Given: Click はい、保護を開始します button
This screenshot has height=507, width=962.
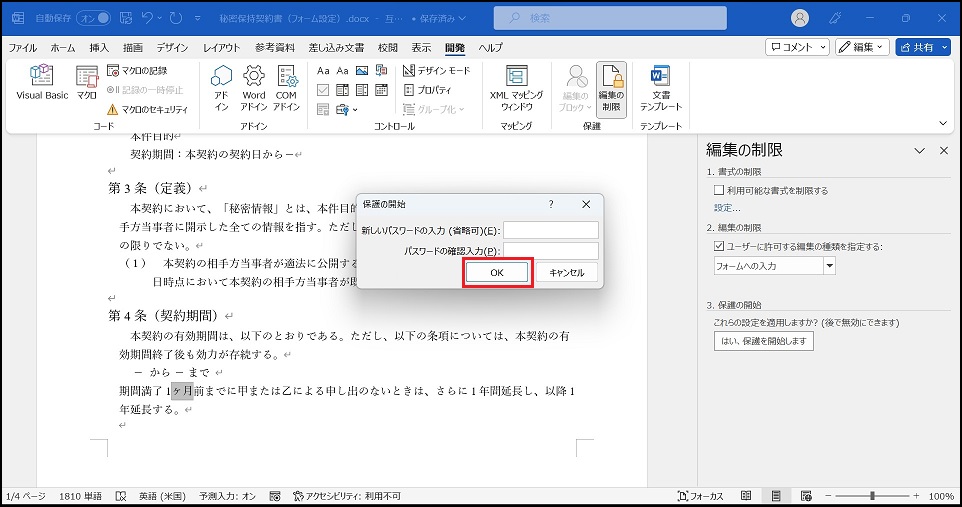Looking at the screenshot, I should (x=763, y=341).
